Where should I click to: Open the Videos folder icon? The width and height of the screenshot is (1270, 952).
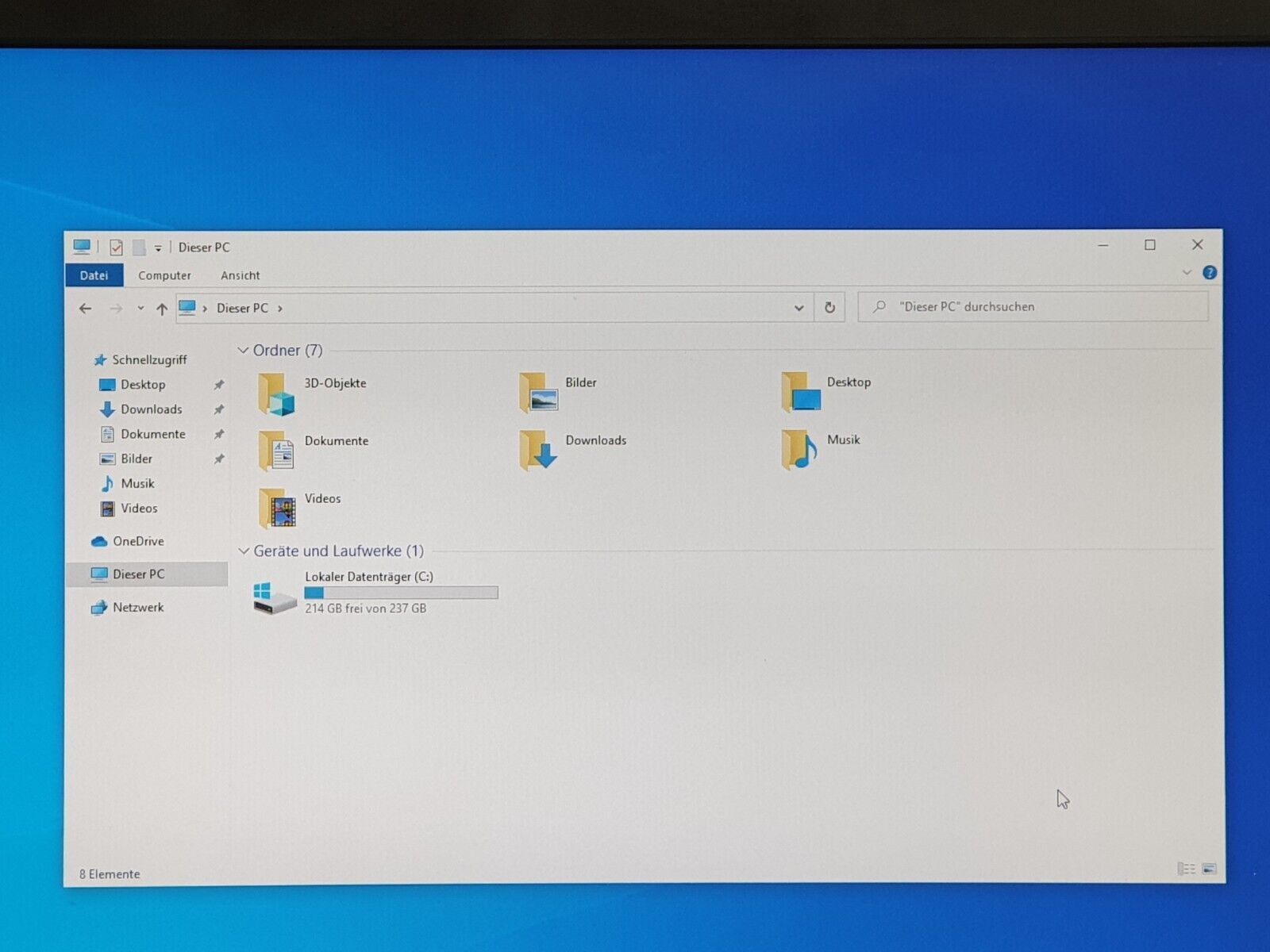277,509
